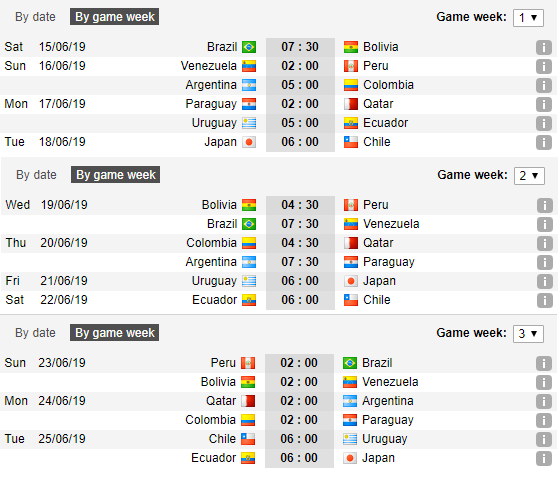The image size is (559, 477).
Task: Open info icon for Bolivia vs Peru match
Action: [544, 205]
